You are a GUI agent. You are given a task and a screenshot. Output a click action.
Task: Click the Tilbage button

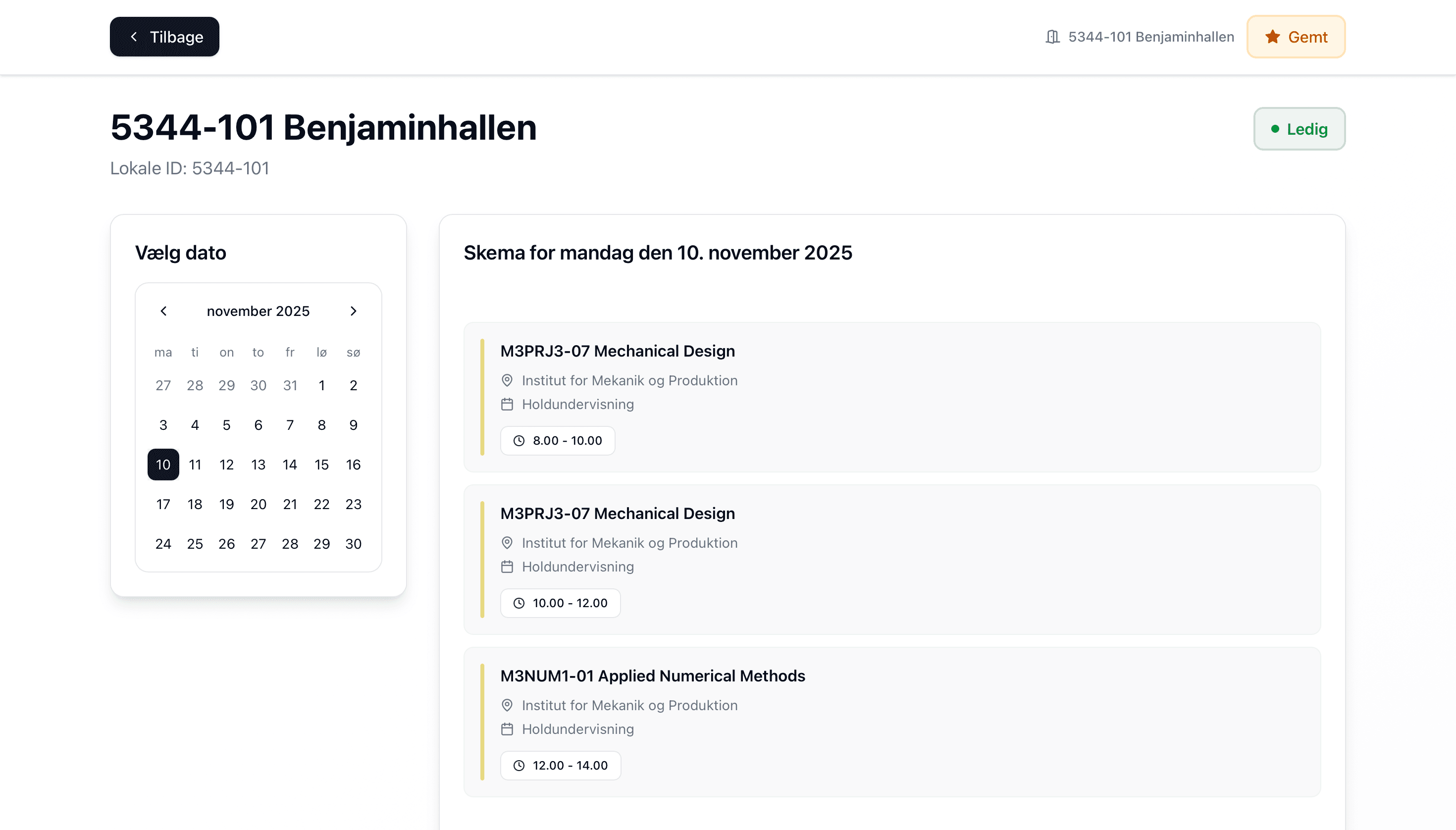tap(164, 37)
